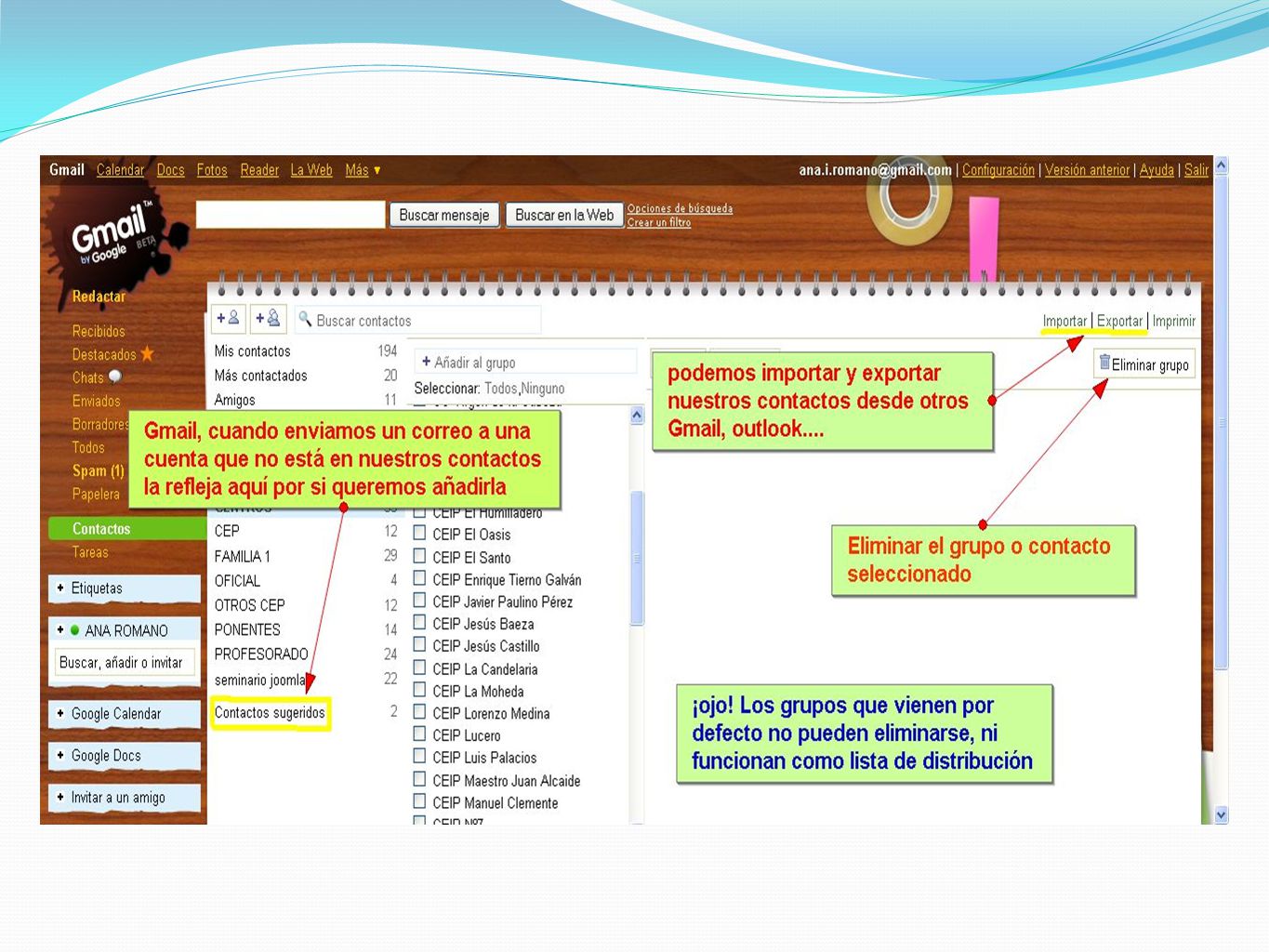
Task: Click the page scrollbar up arrow
Action: point(1222,165)
